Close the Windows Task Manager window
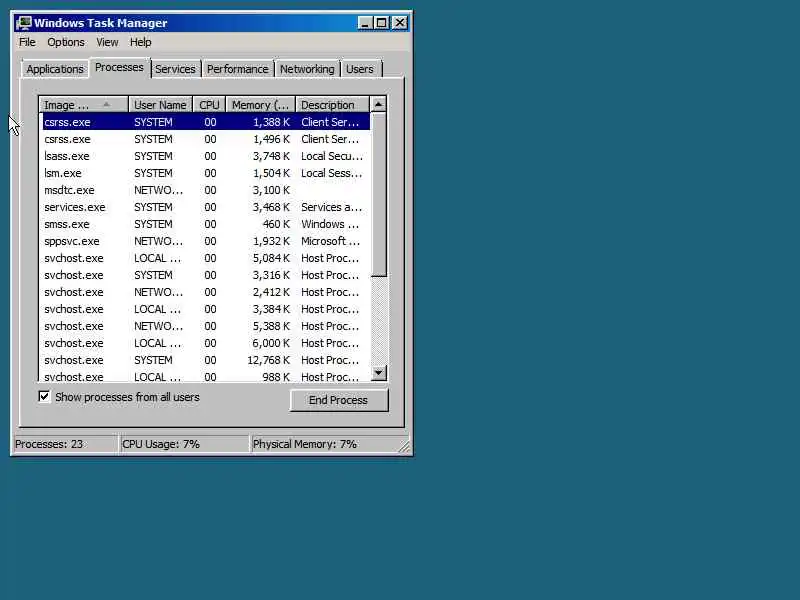Screen dimensions: 800x600 (x=399, y=23)
